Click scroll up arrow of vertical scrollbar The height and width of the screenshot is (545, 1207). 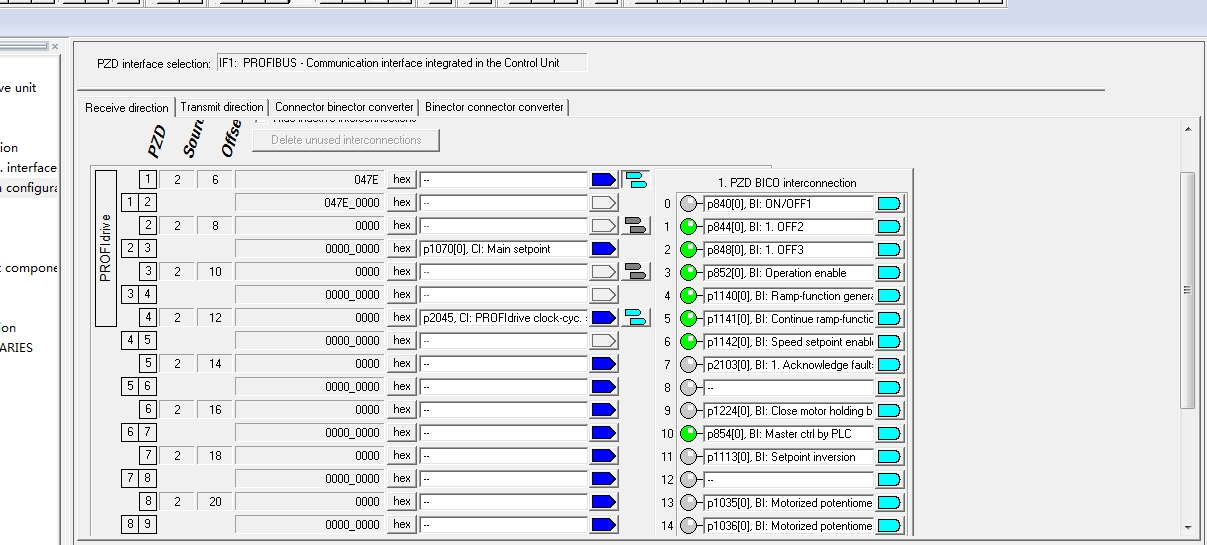(1188, 130)
